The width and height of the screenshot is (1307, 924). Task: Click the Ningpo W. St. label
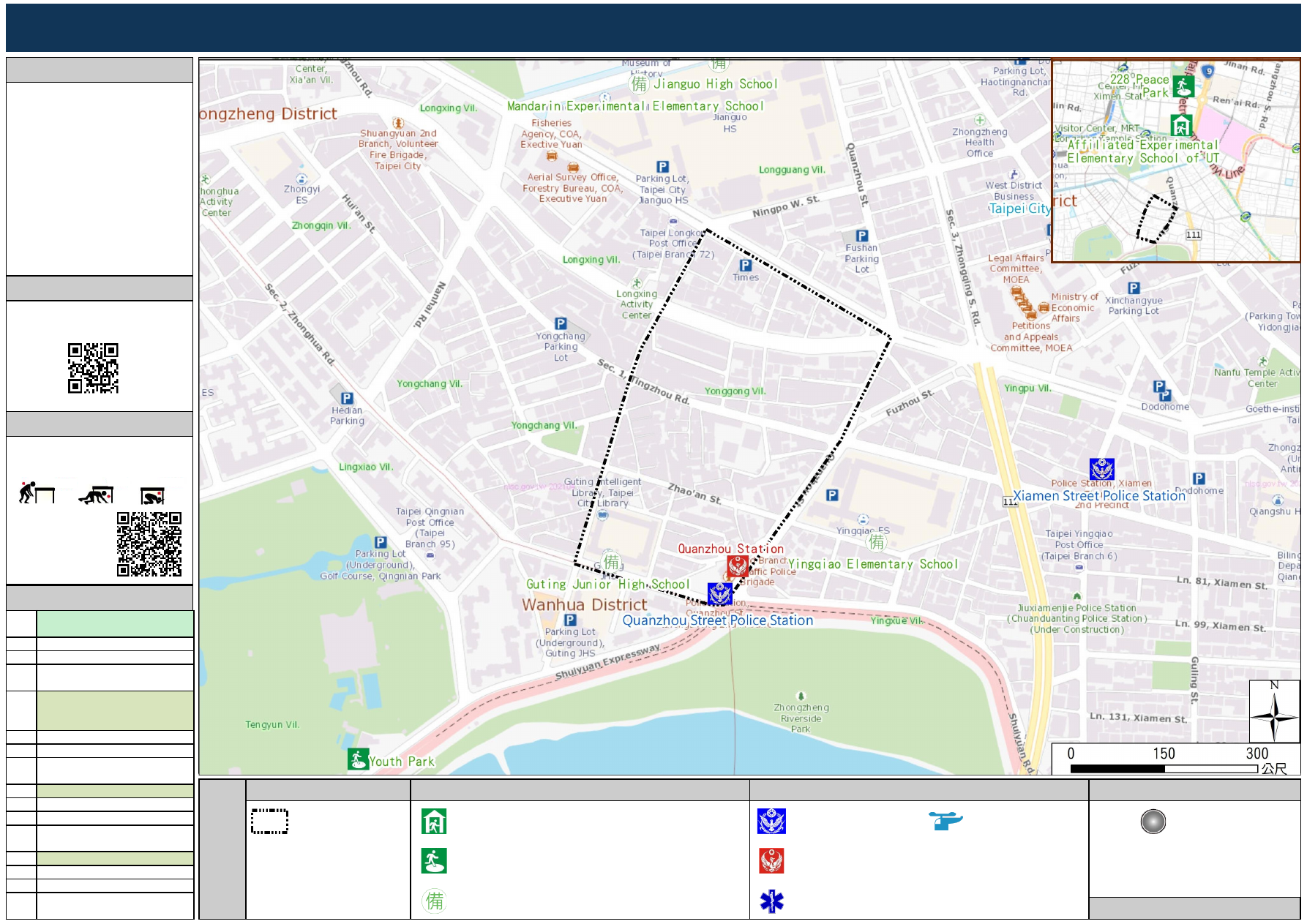click(786, 206)
